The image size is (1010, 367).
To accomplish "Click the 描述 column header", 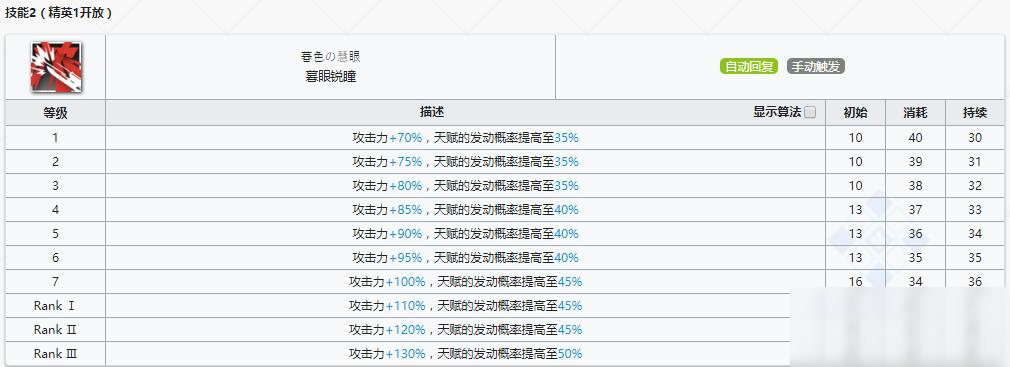I will pyautogui.click(x=432, y=112).
